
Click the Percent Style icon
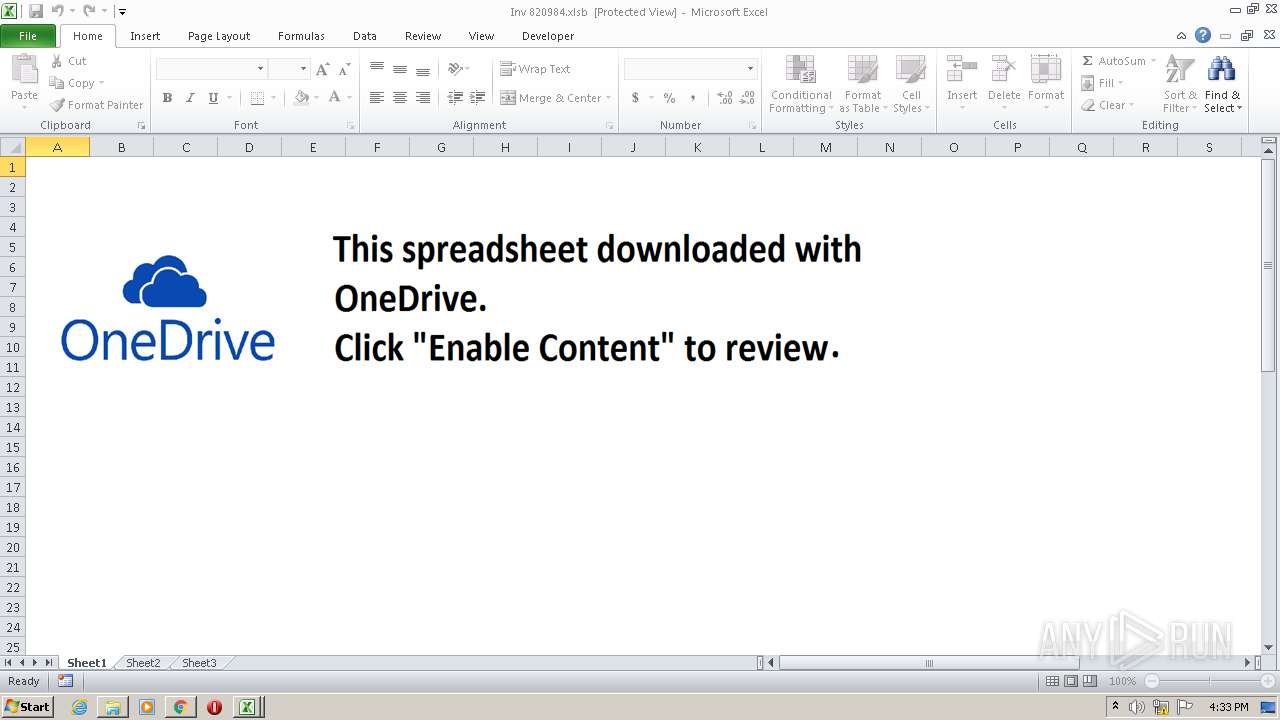(x=669, y=98)
